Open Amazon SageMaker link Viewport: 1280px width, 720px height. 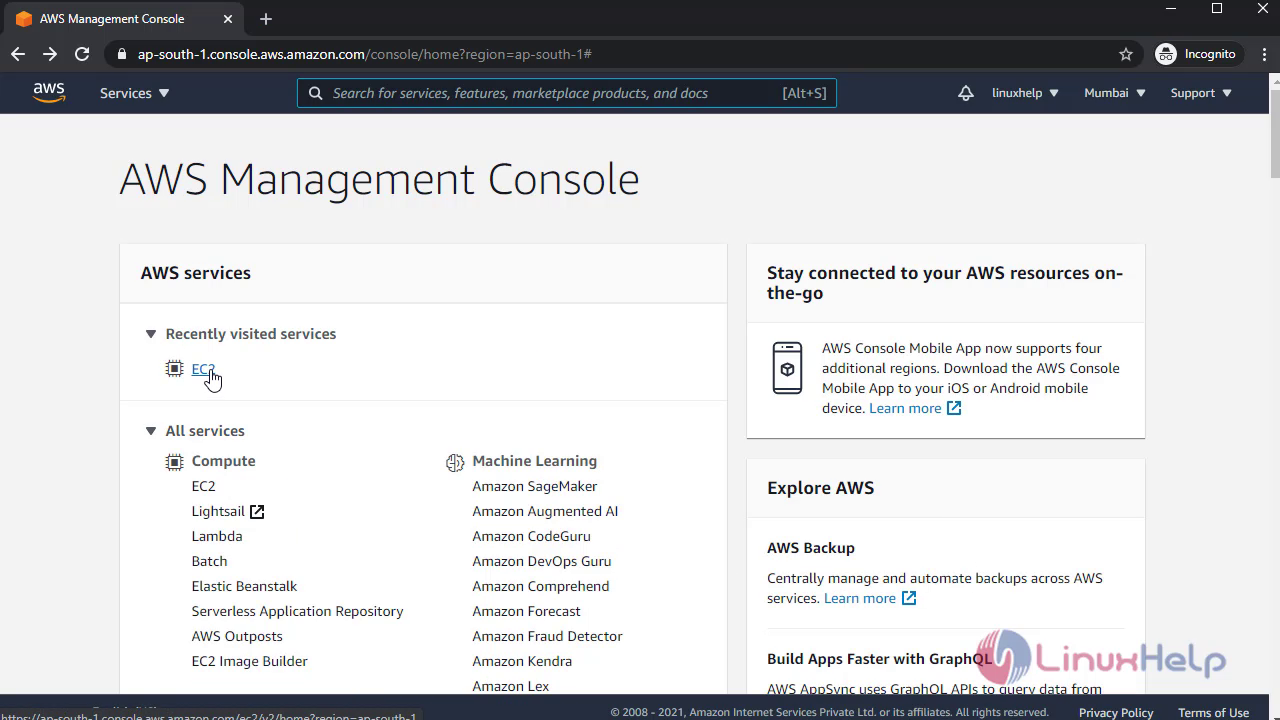click(535, 486)
